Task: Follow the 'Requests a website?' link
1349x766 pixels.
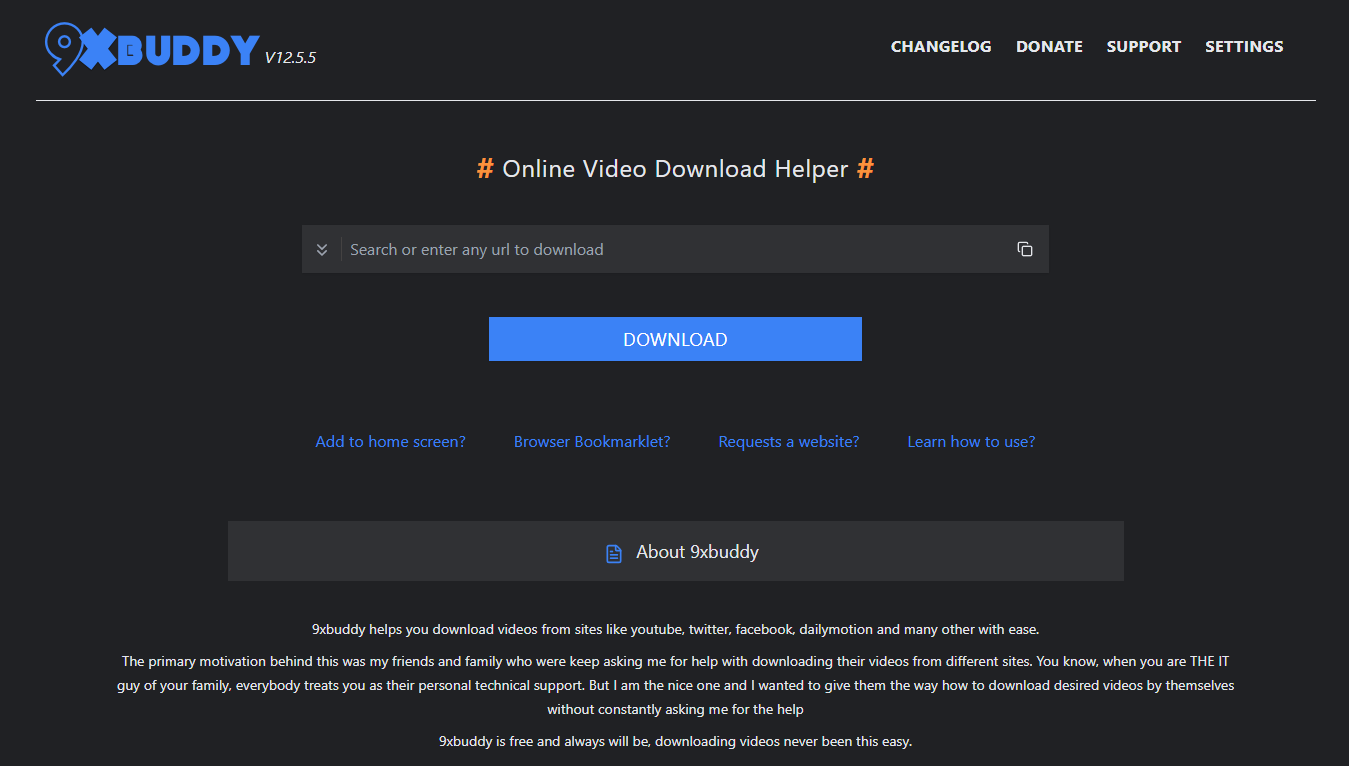Action: point(789,441)
